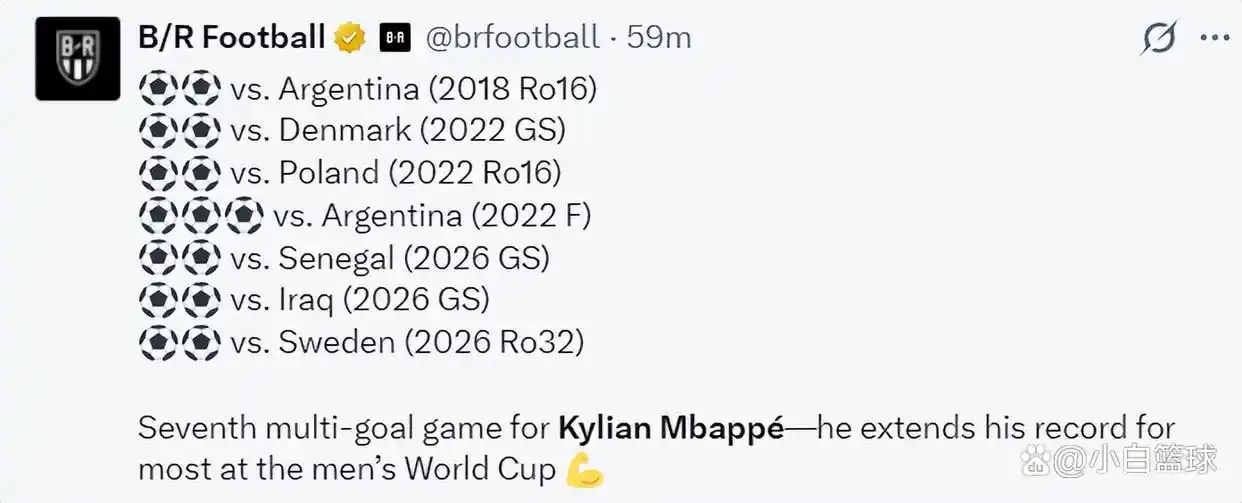
Task: Open the three-dot more options menu
Action: (x=1214, y=39)
